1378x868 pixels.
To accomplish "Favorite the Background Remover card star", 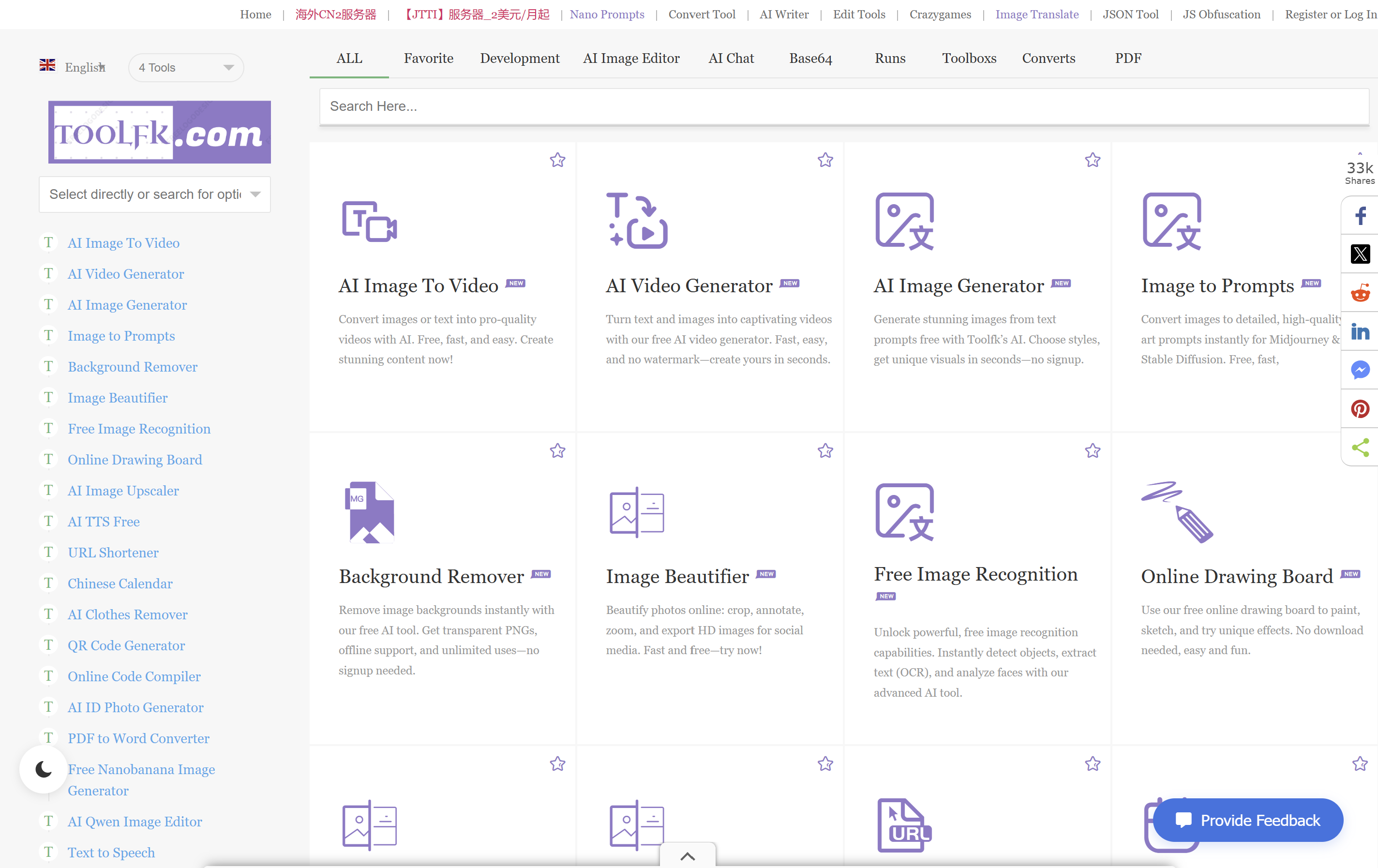I will point(557,451).
